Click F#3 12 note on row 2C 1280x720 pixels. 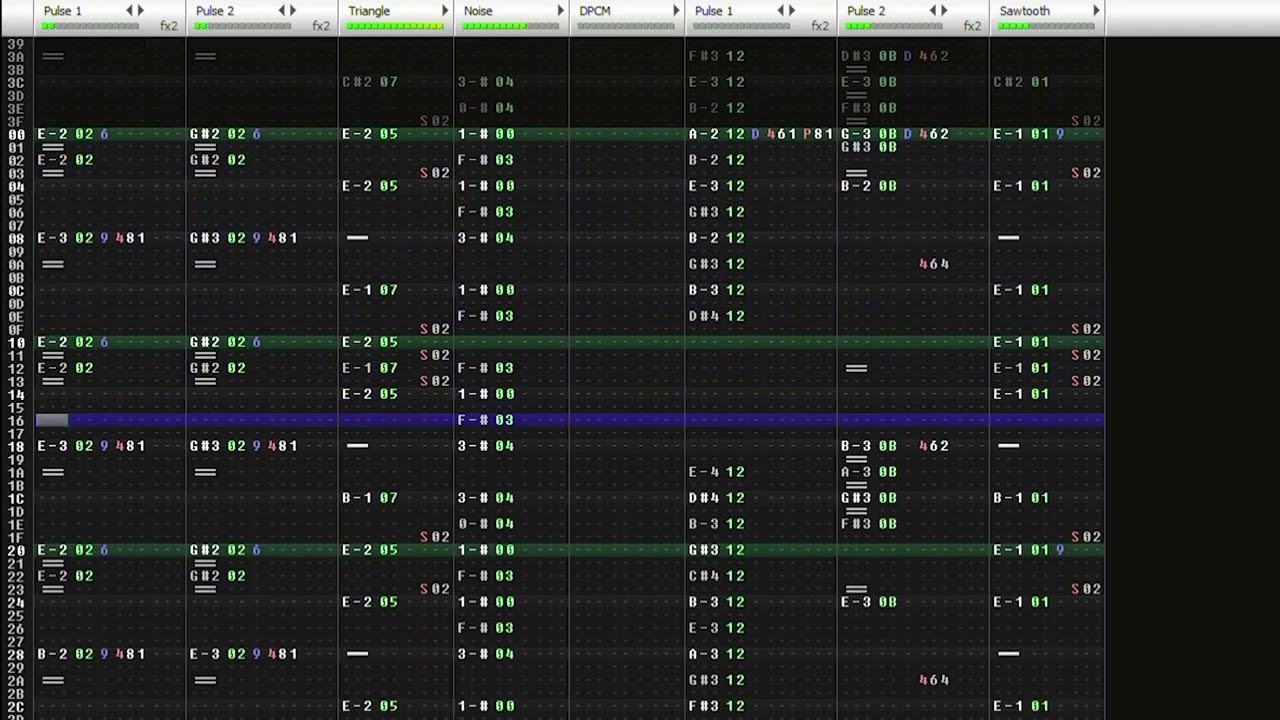tap(716, 706)
